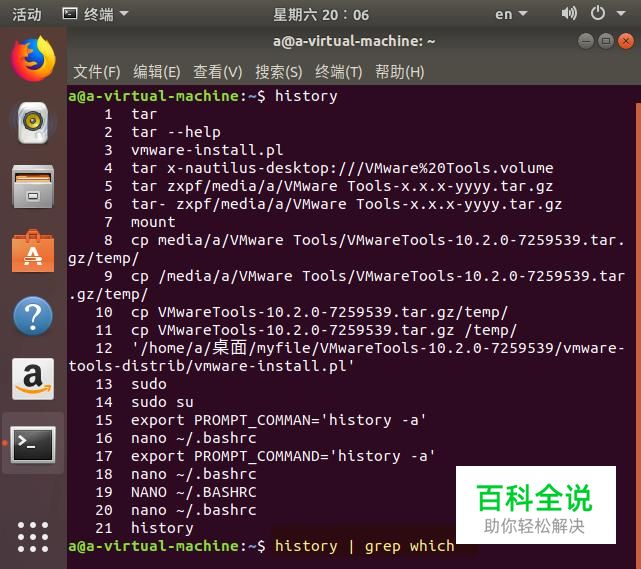Click the 活动 Activities button
The image size is (641, 569).
point(27,15)
